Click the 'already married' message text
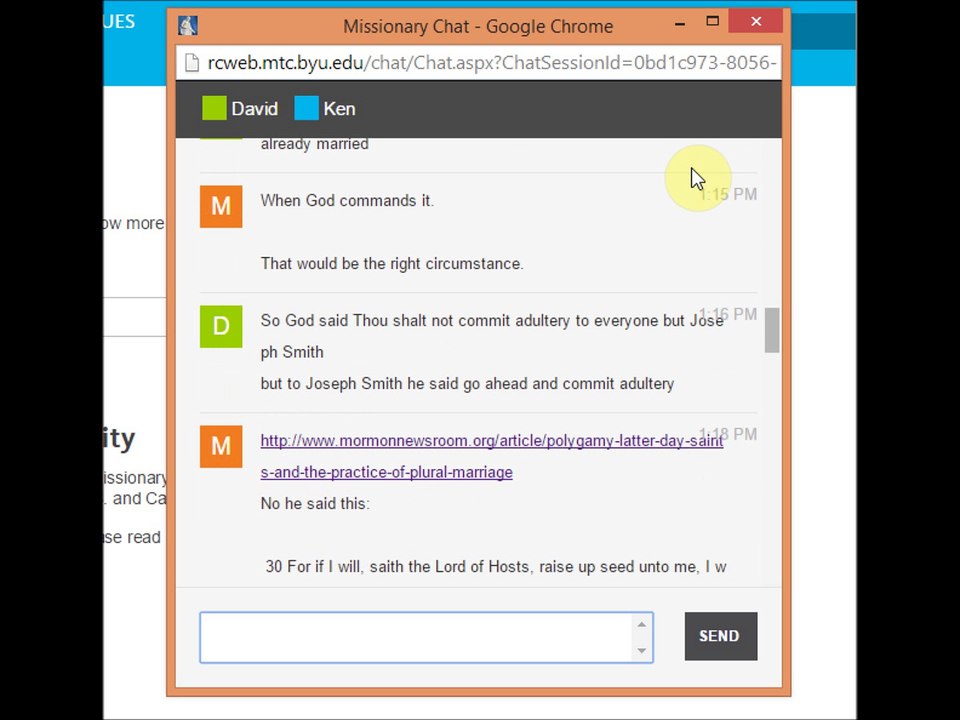This screenshot has width=960, height=720. point(315,144)
